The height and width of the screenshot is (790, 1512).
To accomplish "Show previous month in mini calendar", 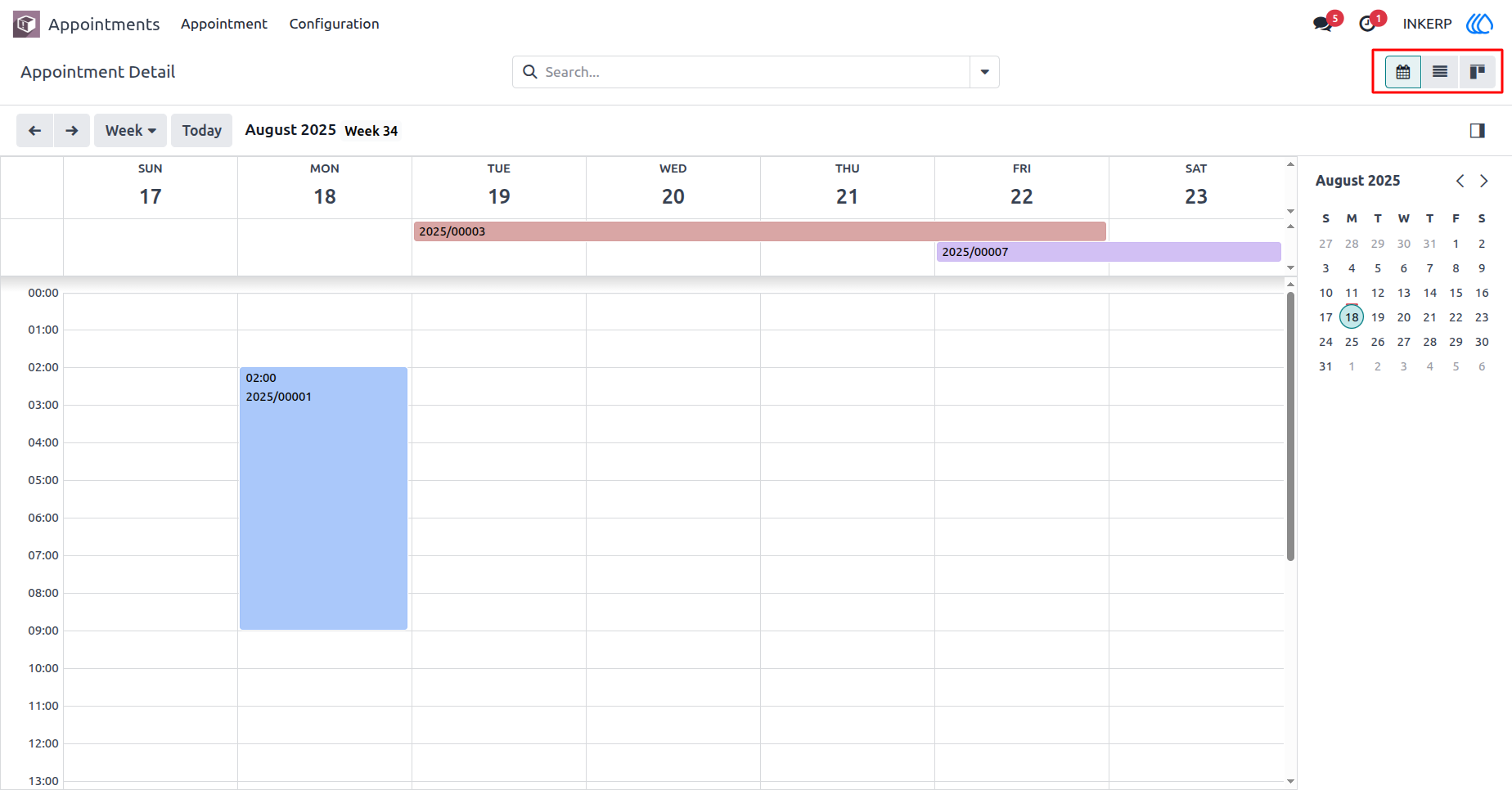I will pos(1460,181).
